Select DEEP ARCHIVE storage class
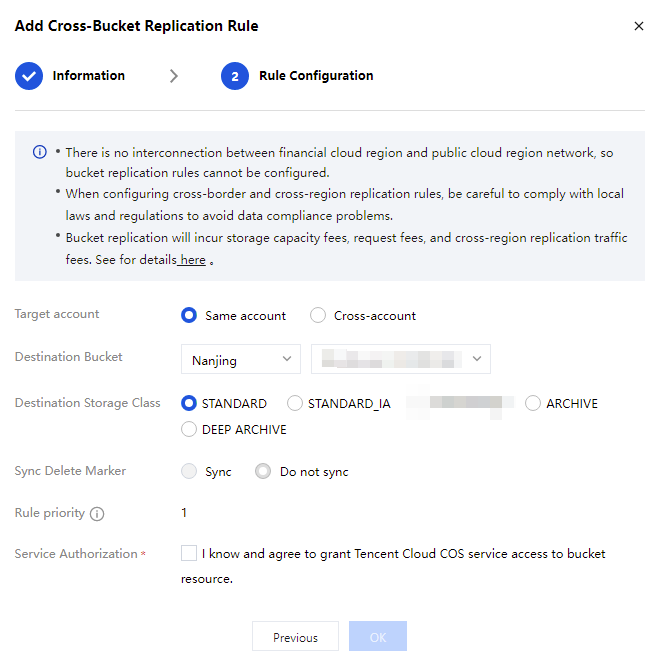 tap(188, 430)
